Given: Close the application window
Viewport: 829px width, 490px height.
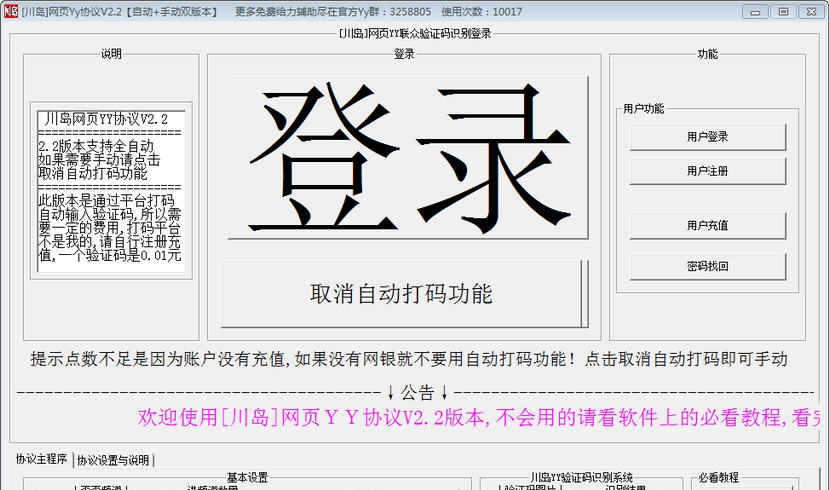Looking at the screenshot, I should [x=812, y=12].
